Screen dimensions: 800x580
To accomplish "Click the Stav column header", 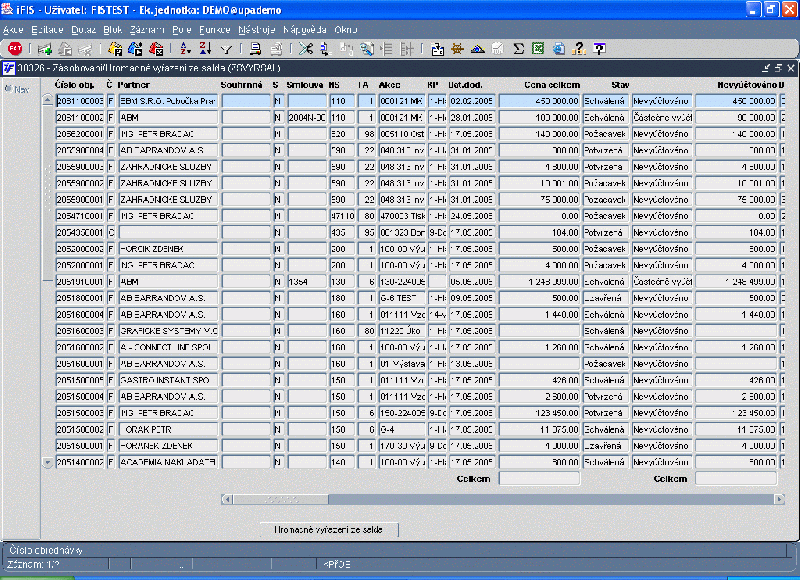I will 620,85.
